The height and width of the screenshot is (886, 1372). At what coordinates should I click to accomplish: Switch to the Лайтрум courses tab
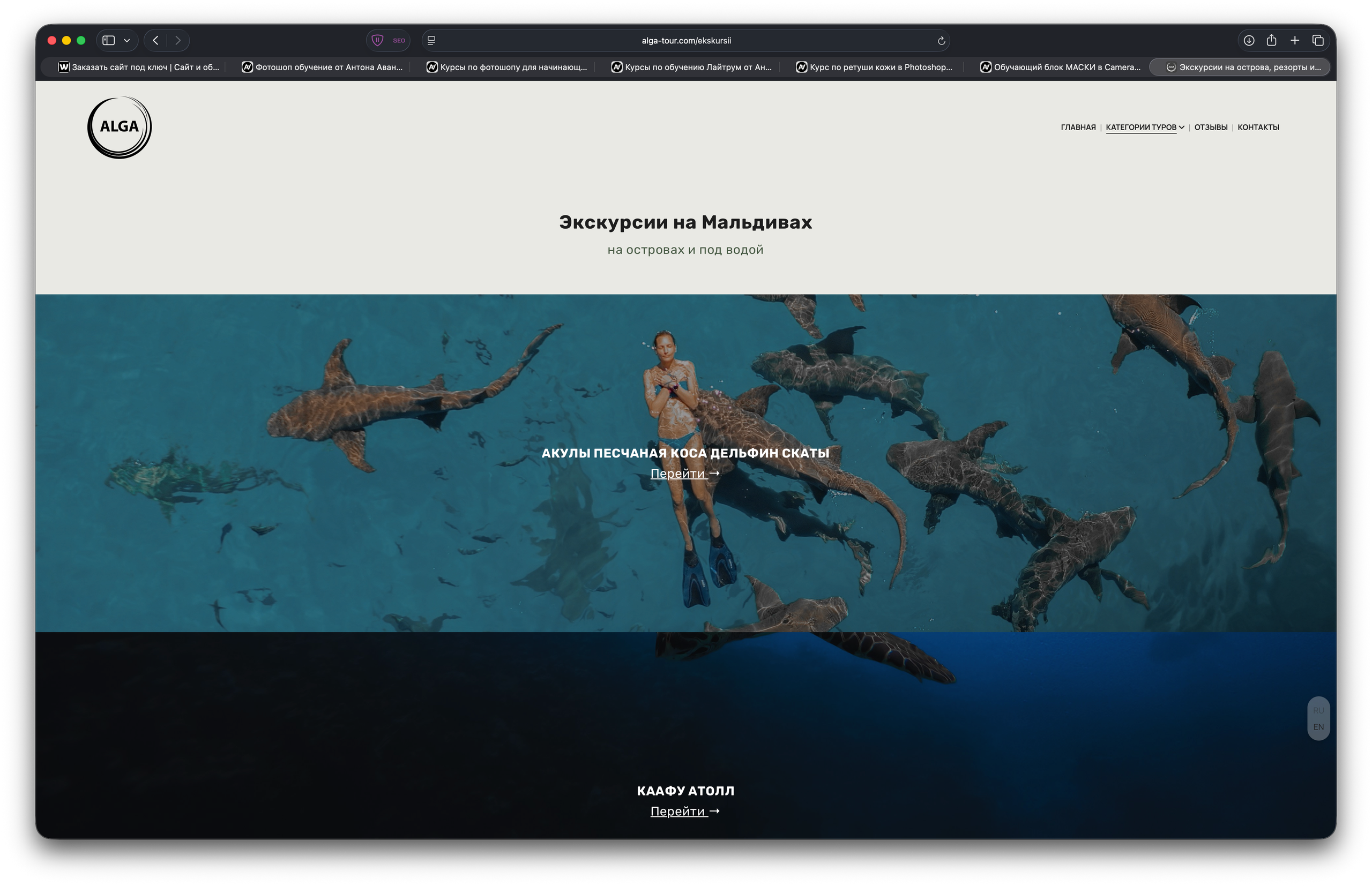[x=691, y=67]
